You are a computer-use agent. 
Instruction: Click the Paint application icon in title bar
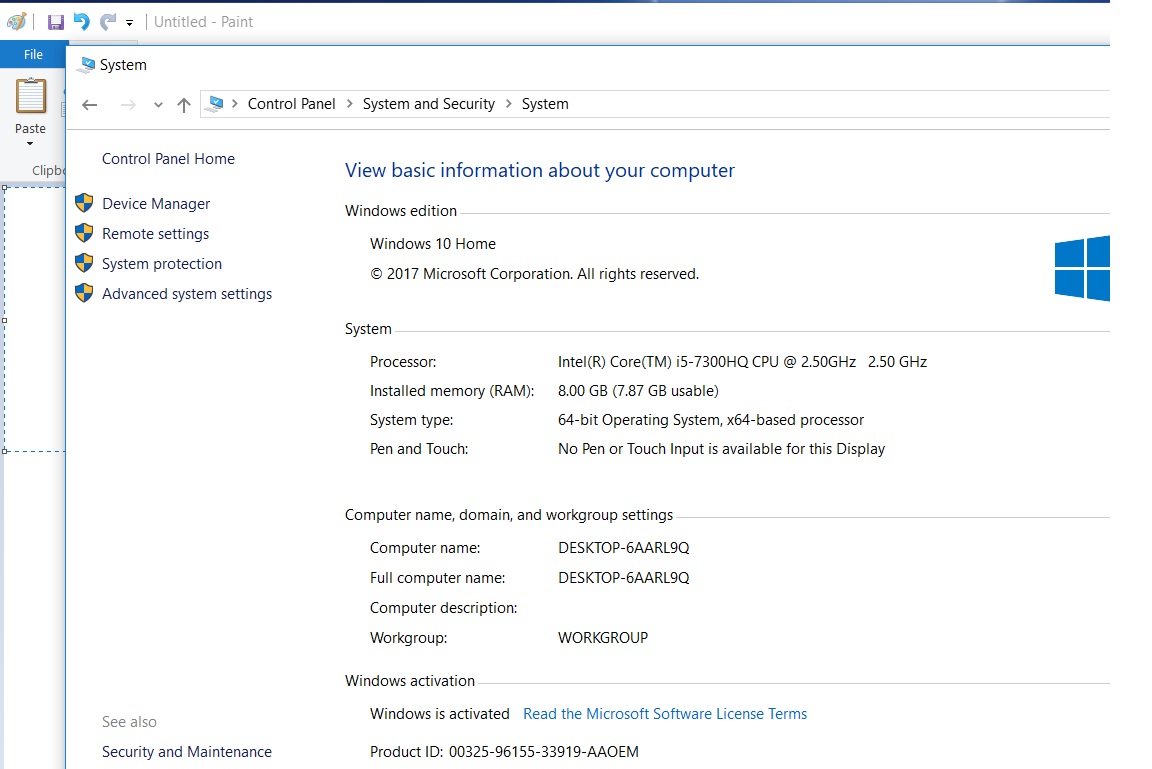pyautogui.click(x=16, y=21)
